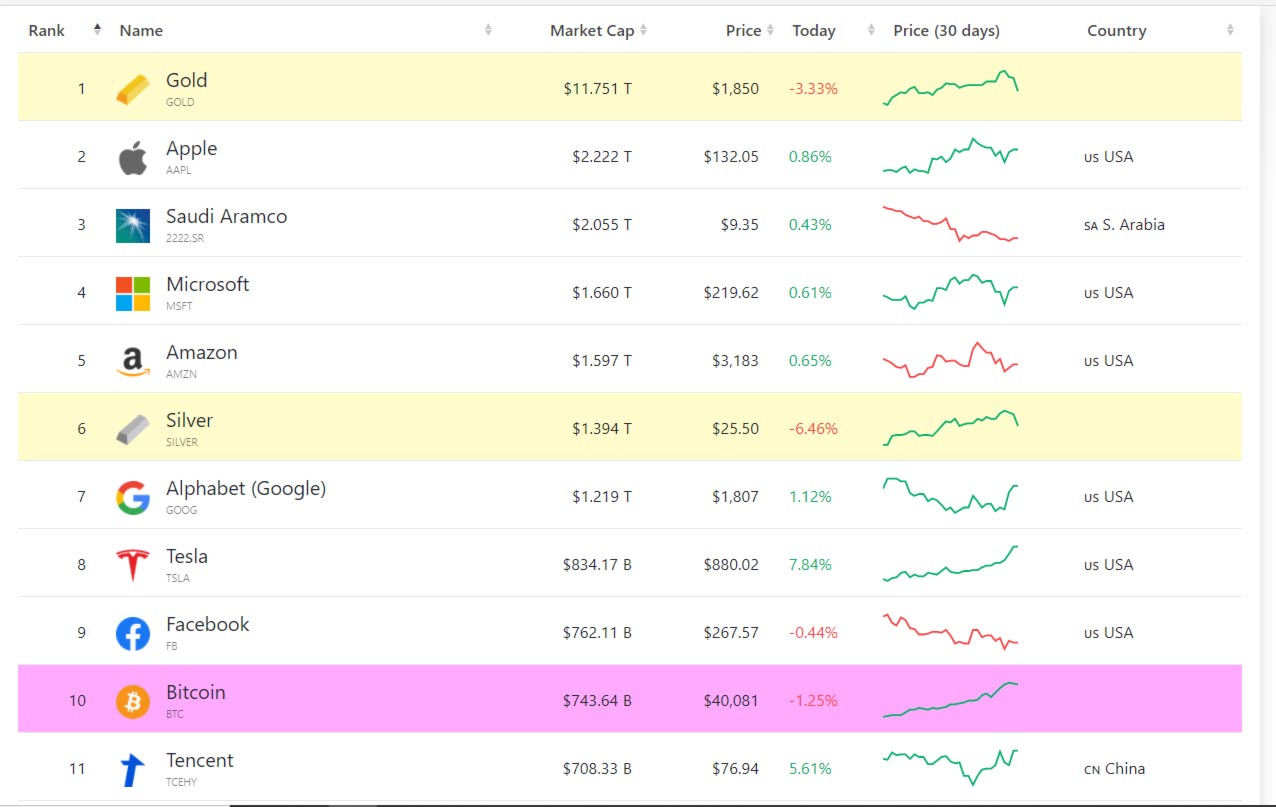1276x807 pixels.
Task: Click the Bitcoin logo icon
Action: point(133,702)
